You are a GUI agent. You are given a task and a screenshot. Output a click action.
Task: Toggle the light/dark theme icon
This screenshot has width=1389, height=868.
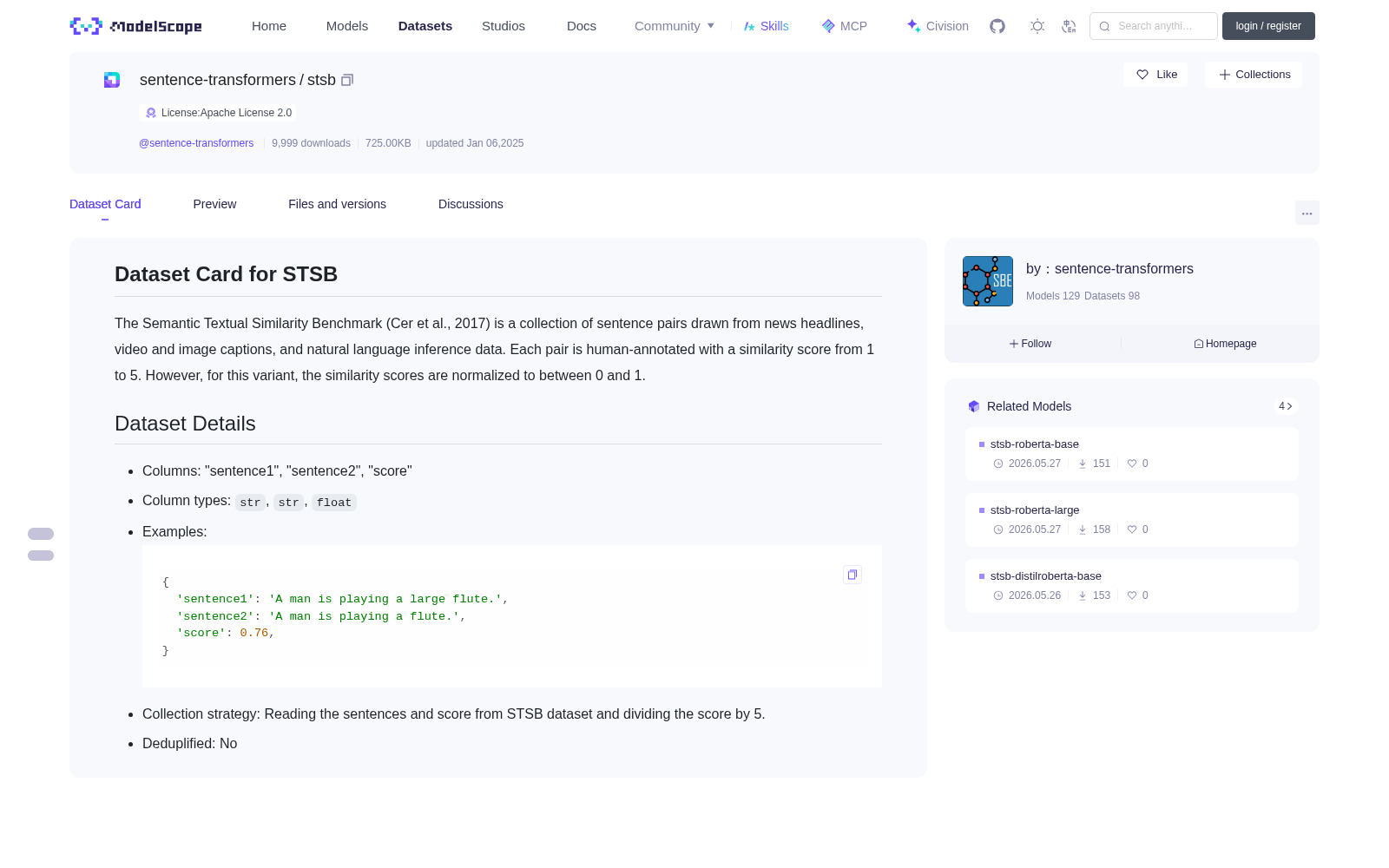(x=1037, y=26)
